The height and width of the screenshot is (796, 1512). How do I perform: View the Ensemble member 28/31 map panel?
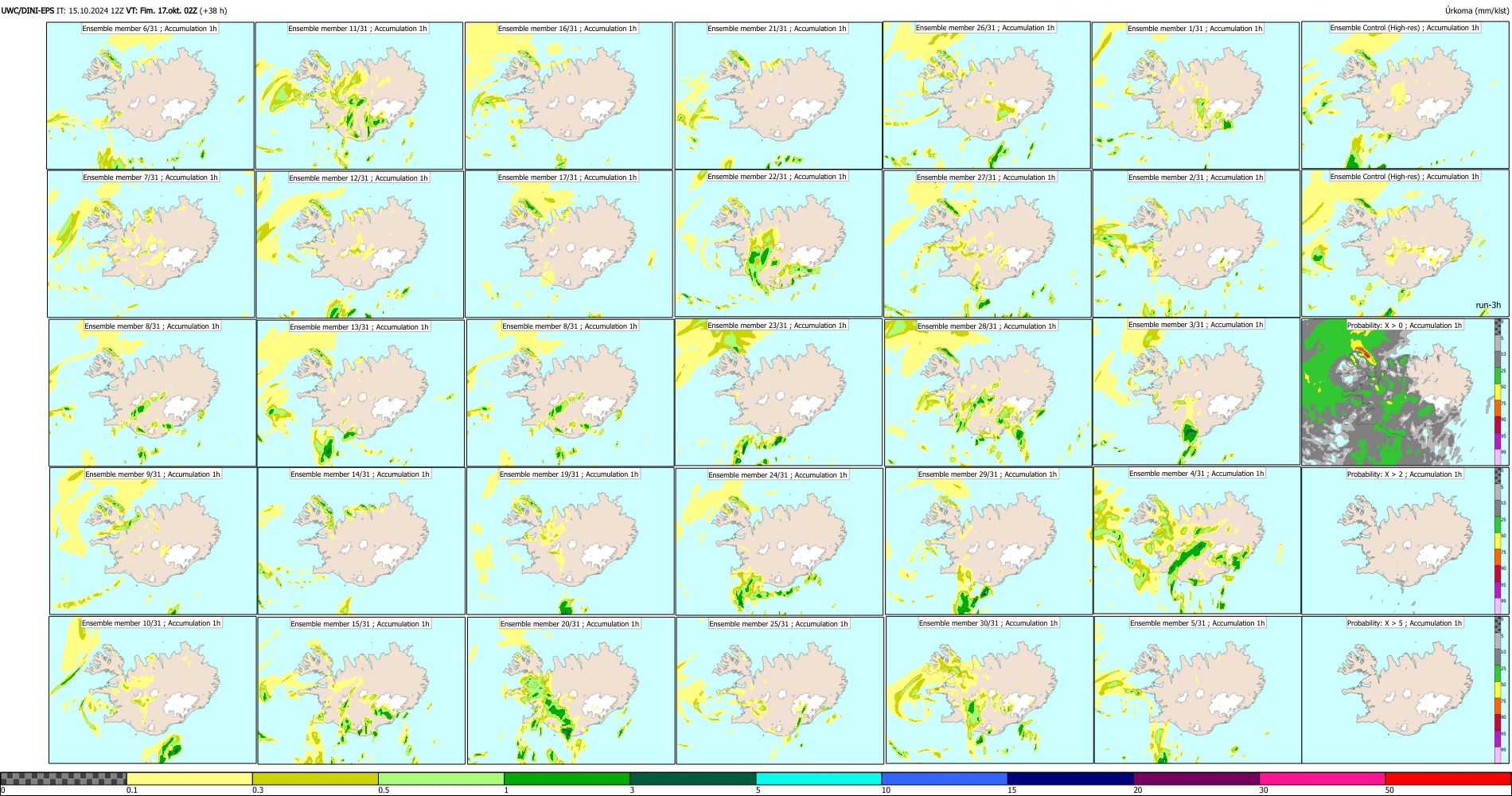click(x=988, y=393)
